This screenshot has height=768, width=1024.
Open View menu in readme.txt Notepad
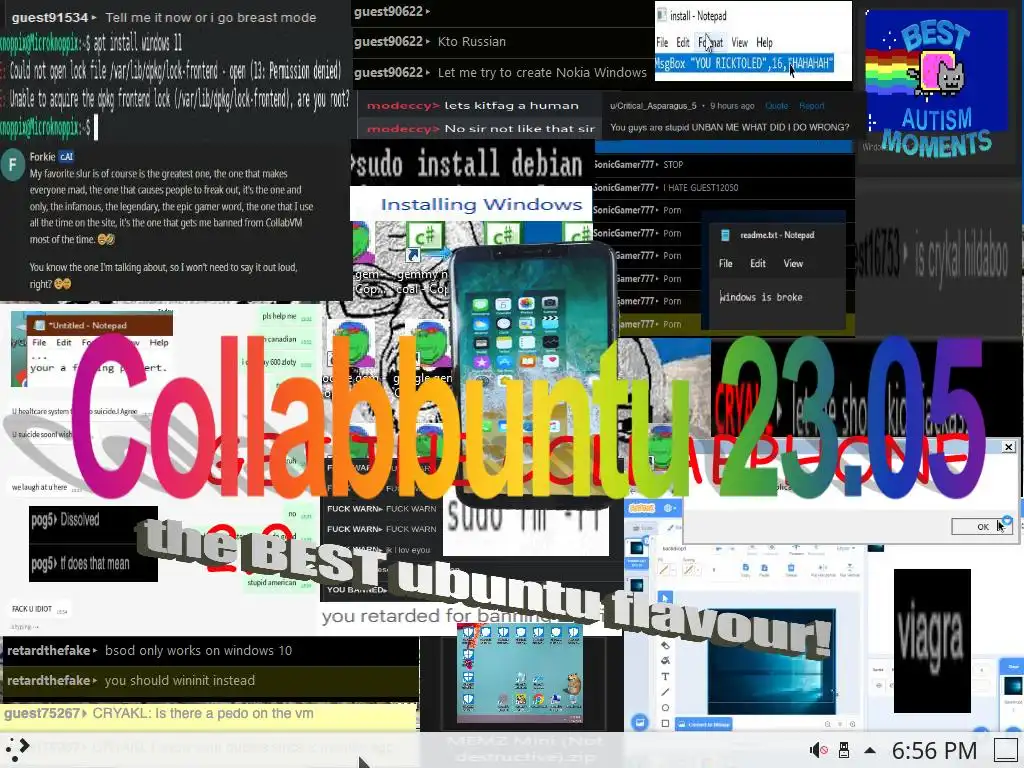point(793,263)
